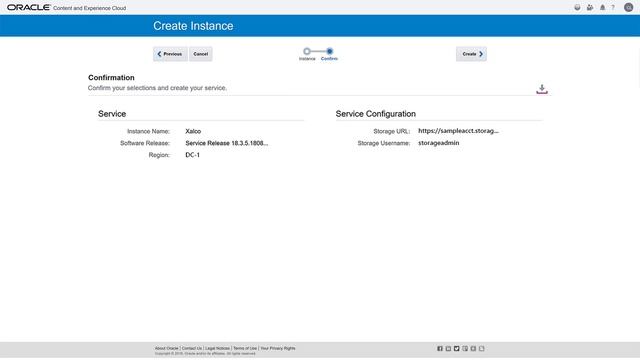Click the truncated storage URL value
This screenshot has height=360, width=640.
click(x=458, y=131)
